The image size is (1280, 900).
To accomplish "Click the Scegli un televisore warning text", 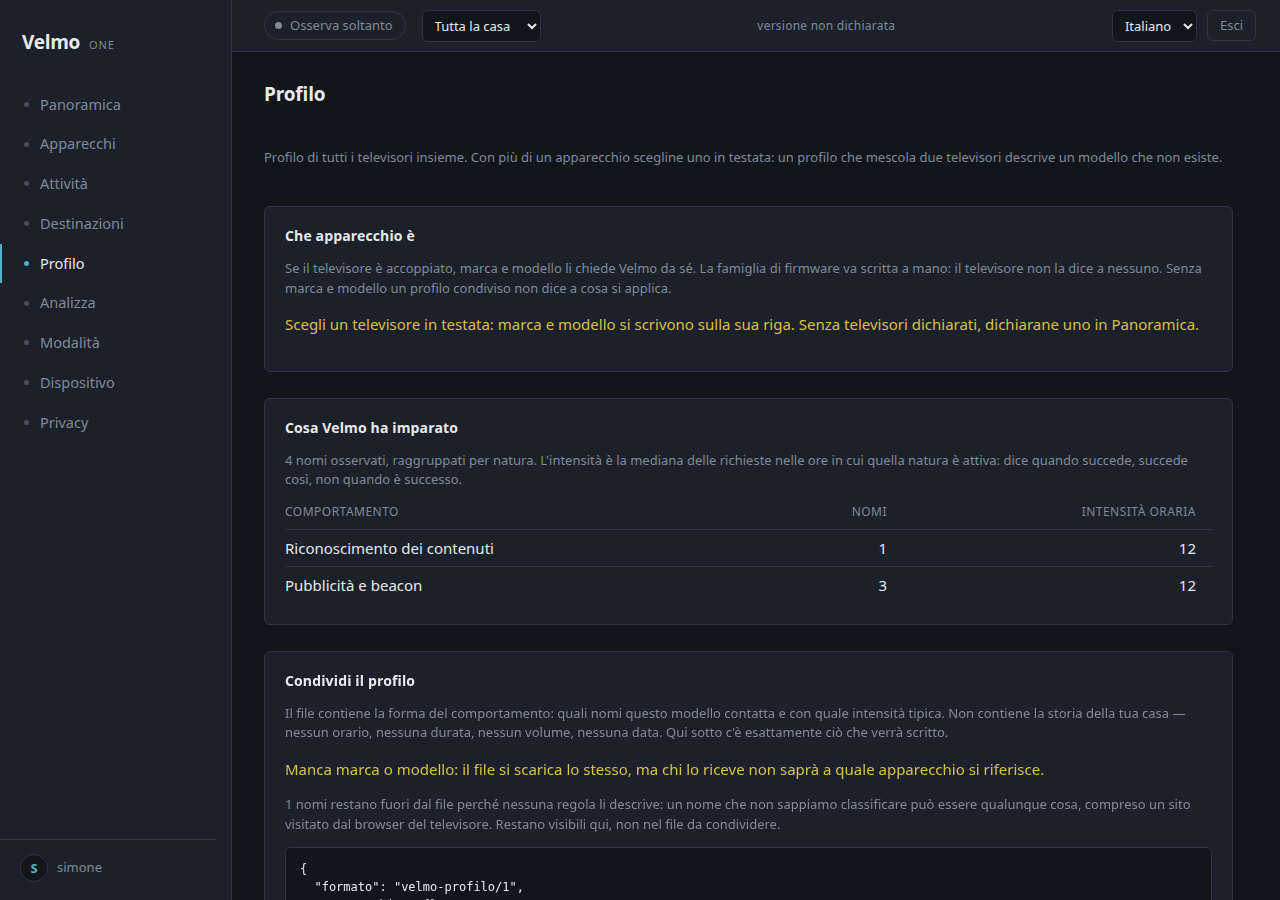I will tap(741, 325).
